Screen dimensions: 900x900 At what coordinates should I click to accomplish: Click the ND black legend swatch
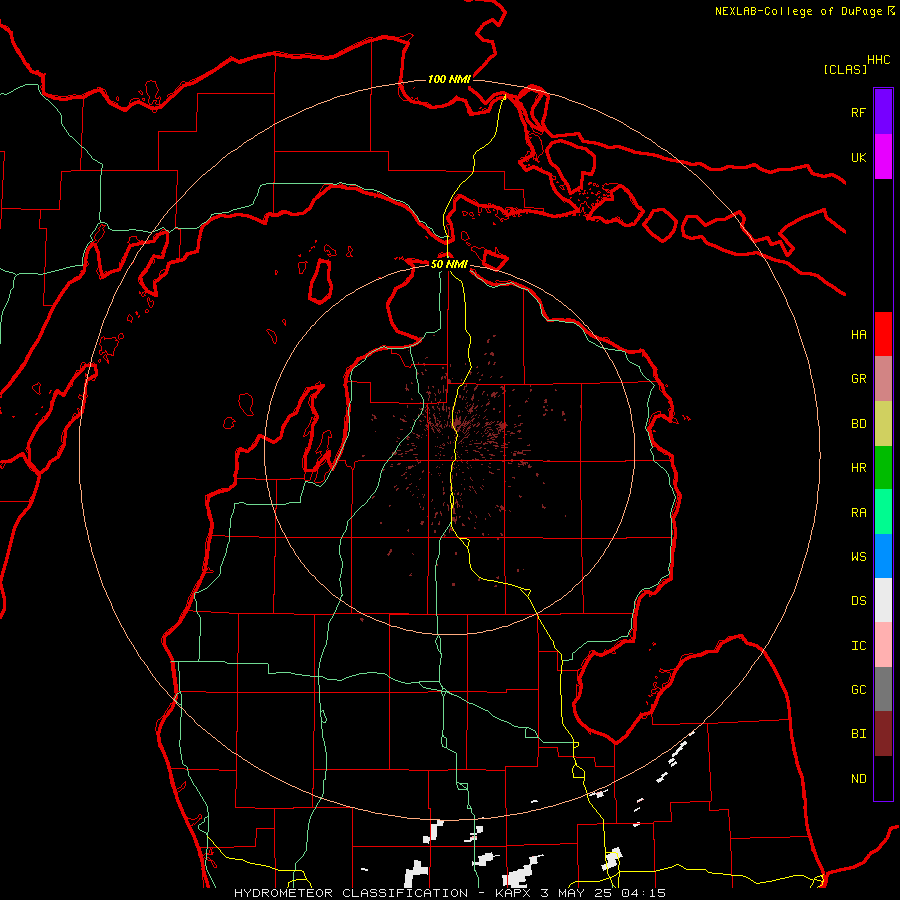tap(883, 778)
